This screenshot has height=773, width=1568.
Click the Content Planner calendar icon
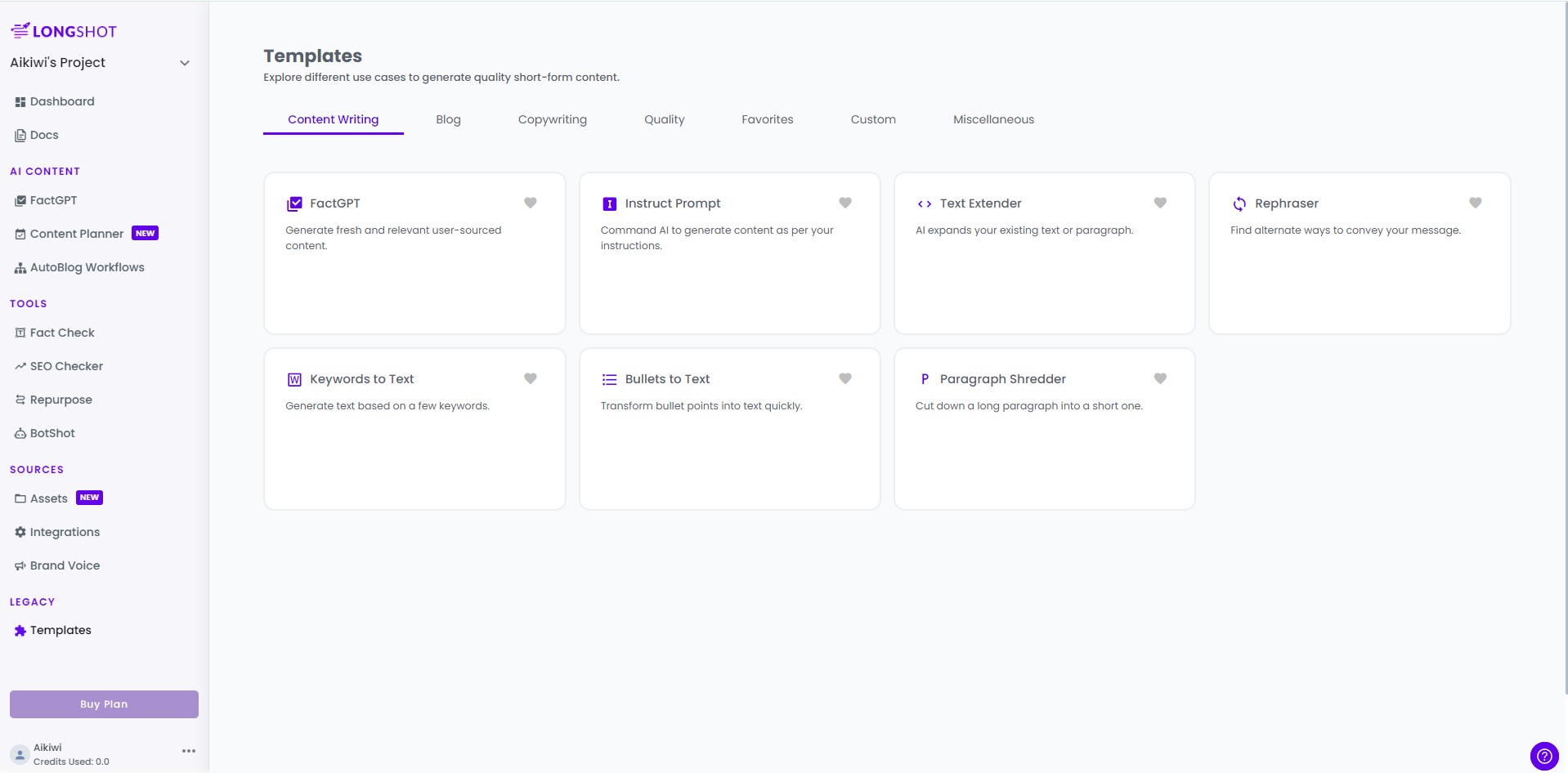click(20, 235)
